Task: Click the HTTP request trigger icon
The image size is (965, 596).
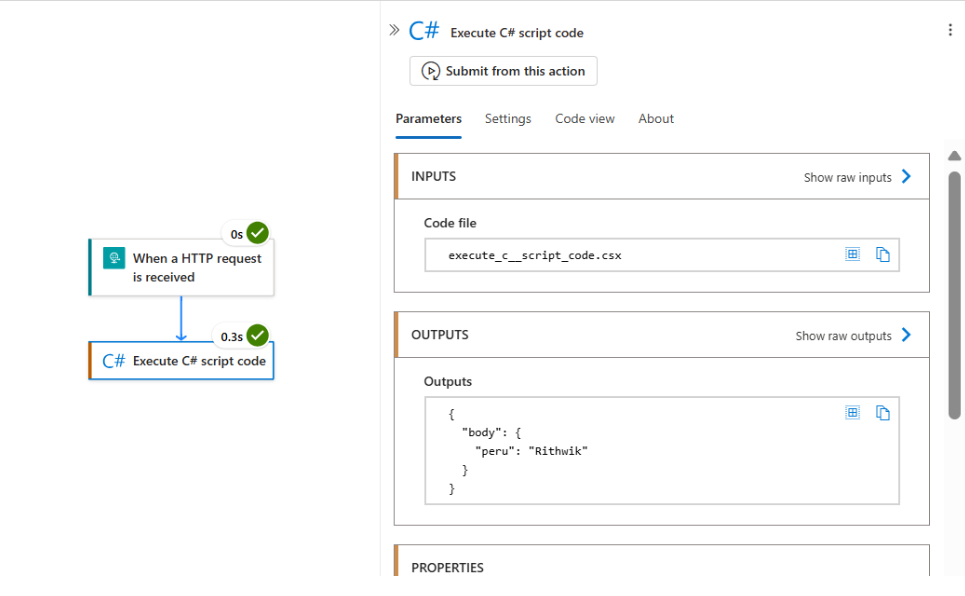Action: [x=113, y=258]
